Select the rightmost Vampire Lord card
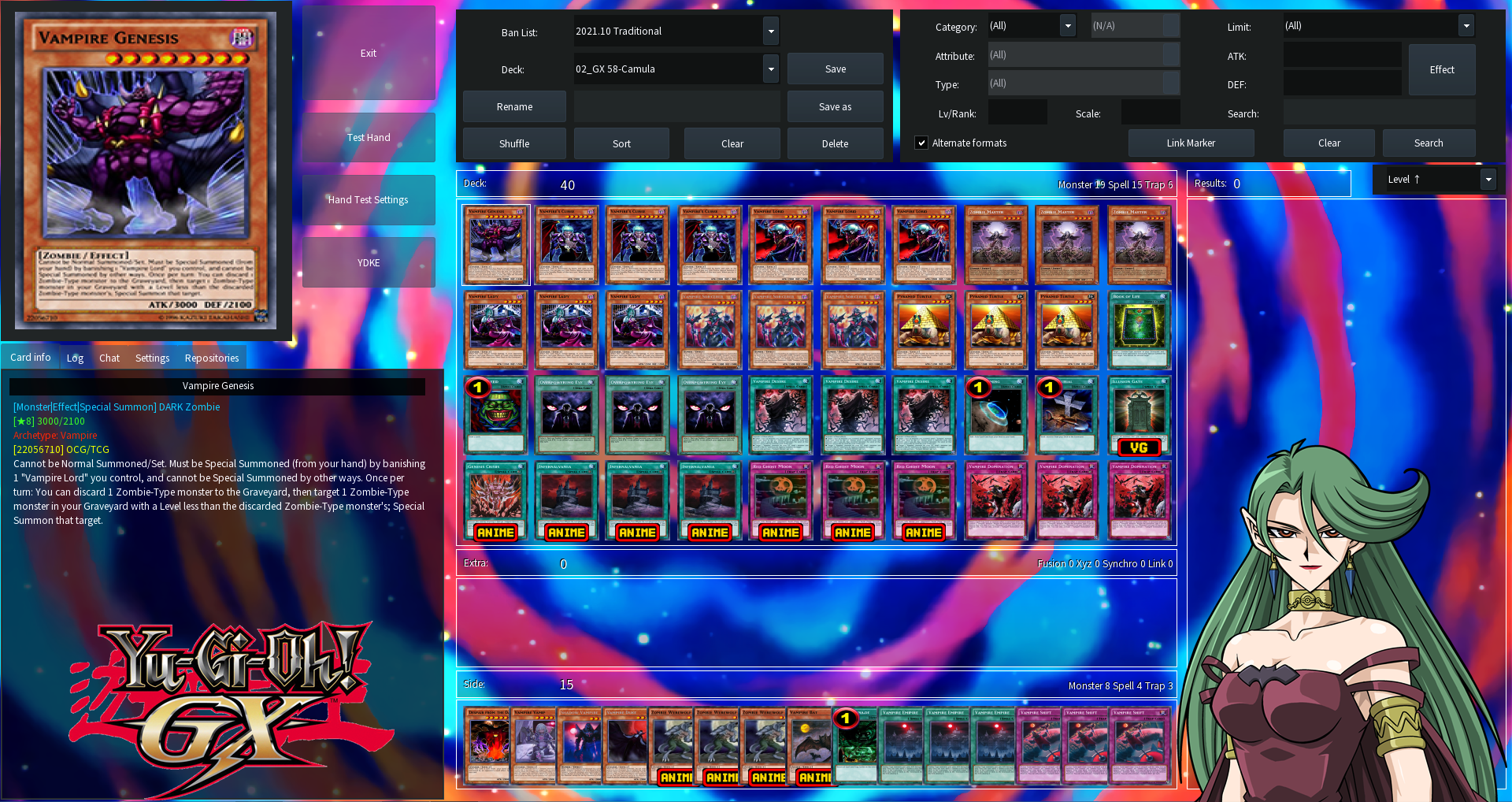 click(924, 245)
